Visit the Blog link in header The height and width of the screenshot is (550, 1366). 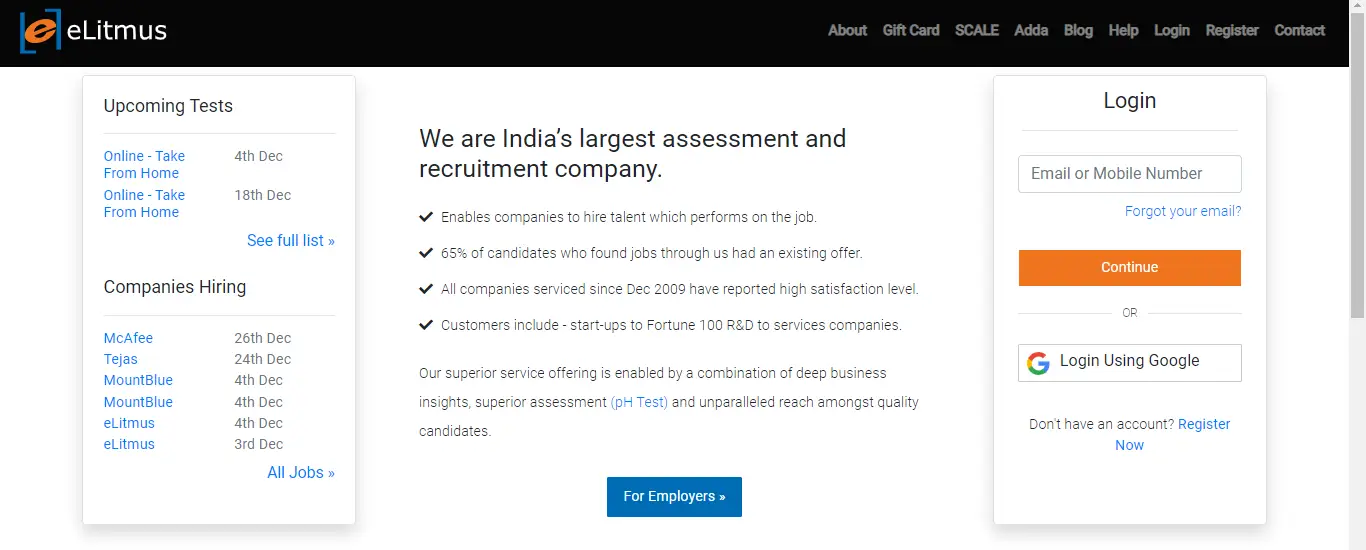(1078, 30)
